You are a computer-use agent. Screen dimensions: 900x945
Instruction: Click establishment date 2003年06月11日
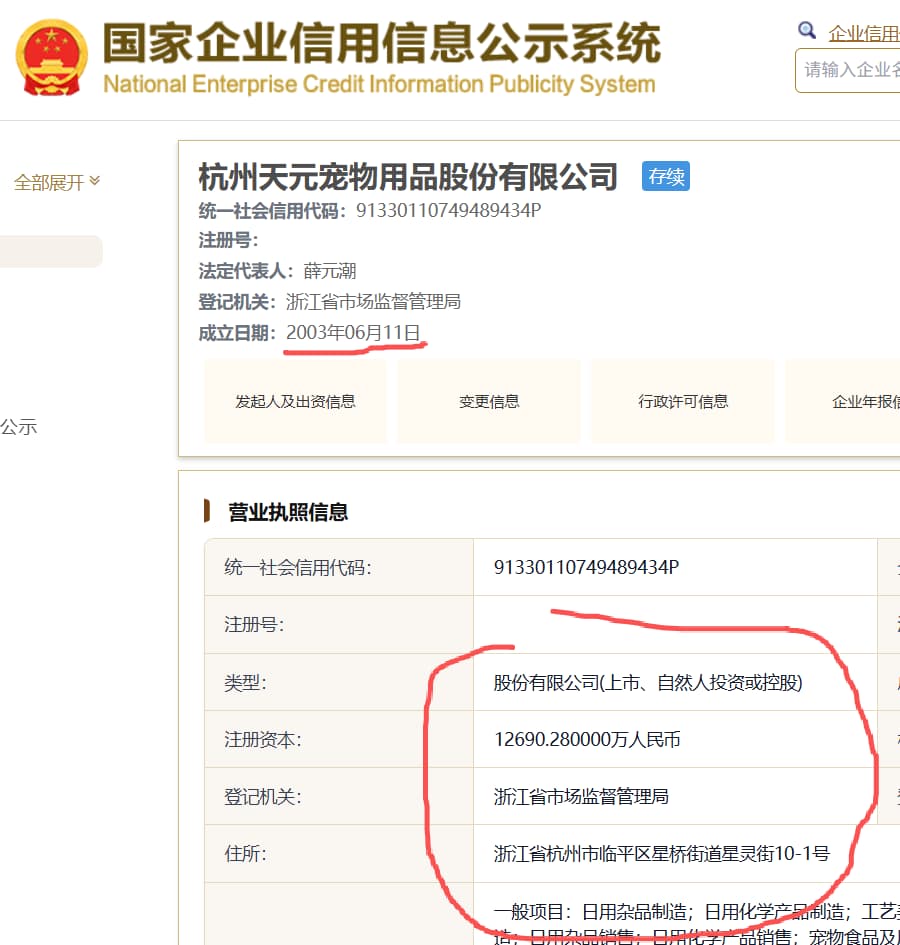click(x=353, y=333)
